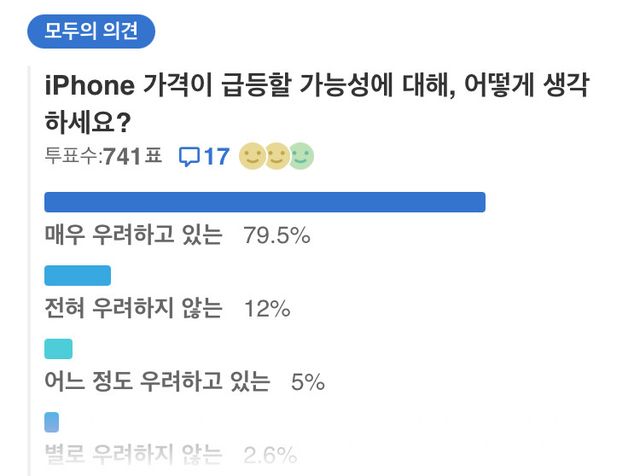Click the green smiley face emoji
The image size is (640, 476).
click(x=301, y=157)
